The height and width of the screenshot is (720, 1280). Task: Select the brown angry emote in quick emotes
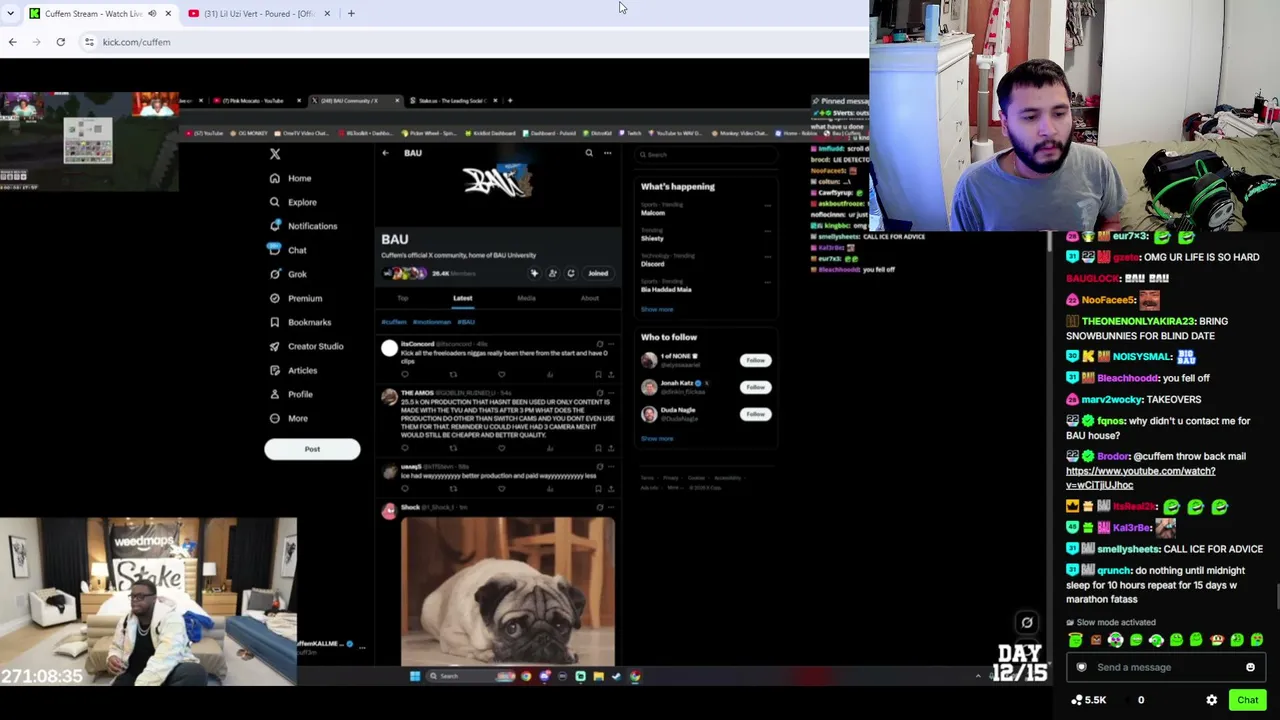pos(1096,640)
